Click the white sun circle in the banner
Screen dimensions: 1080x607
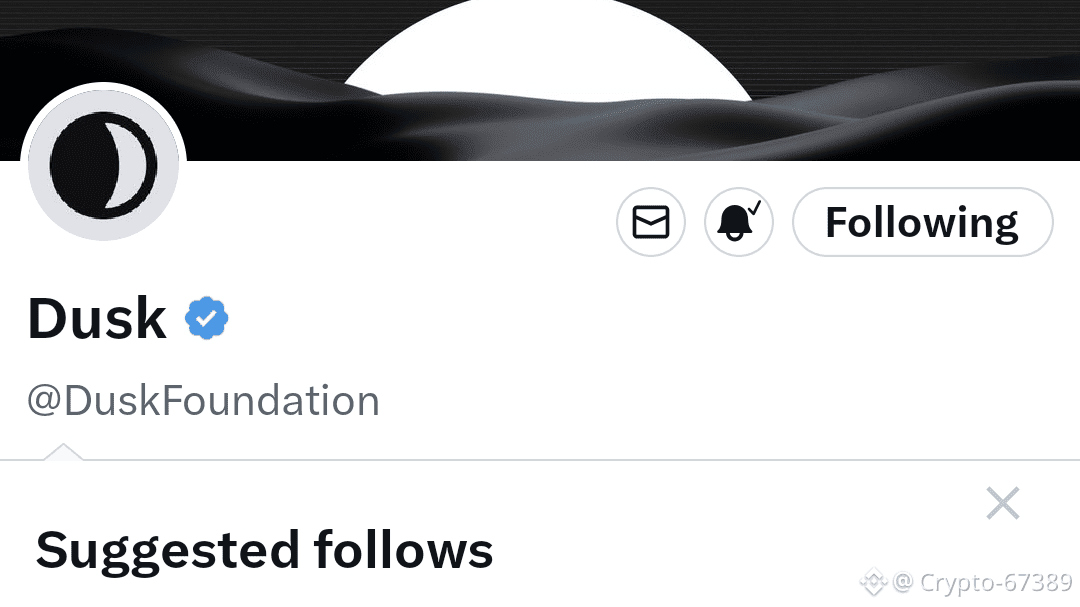pos(548,48)
